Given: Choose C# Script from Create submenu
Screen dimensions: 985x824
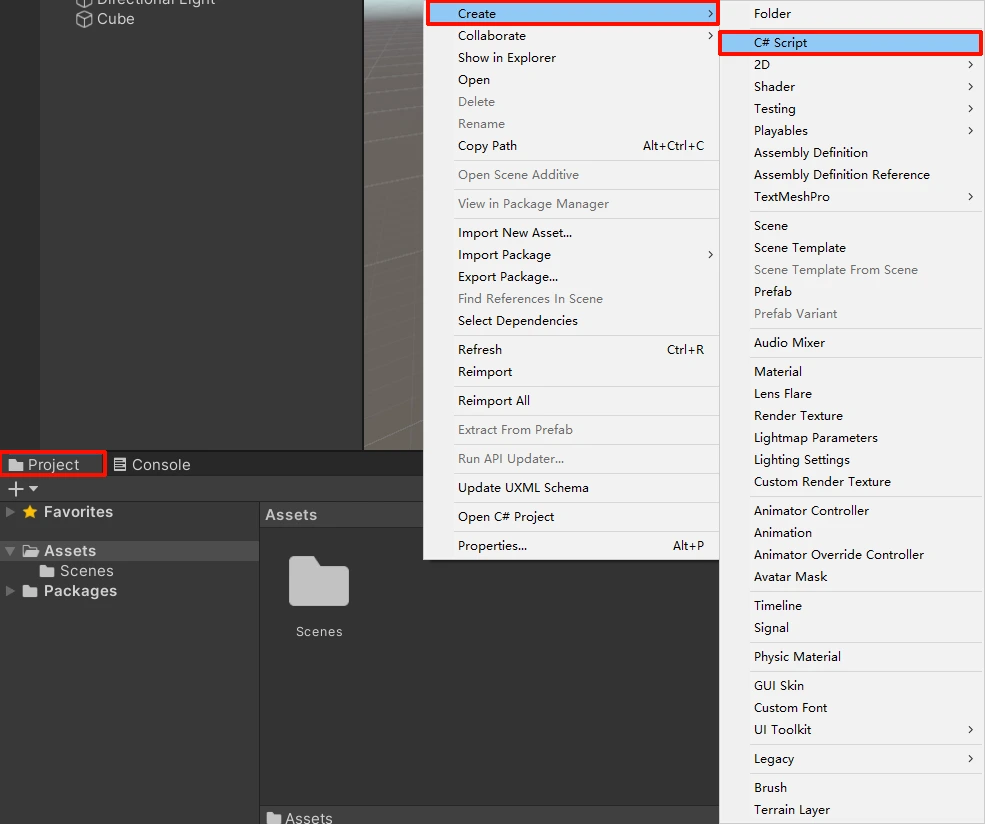Looking at the screenshot, I should (780, 43).
